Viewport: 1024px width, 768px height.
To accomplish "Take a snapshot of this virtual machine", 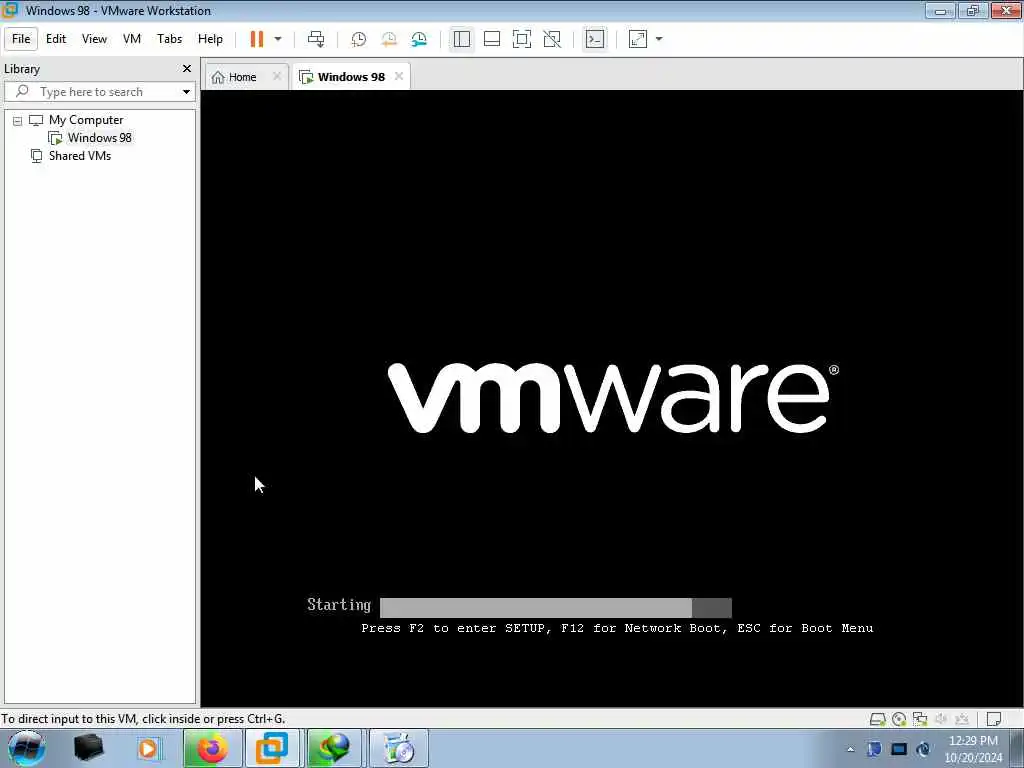I will point(359,39).
